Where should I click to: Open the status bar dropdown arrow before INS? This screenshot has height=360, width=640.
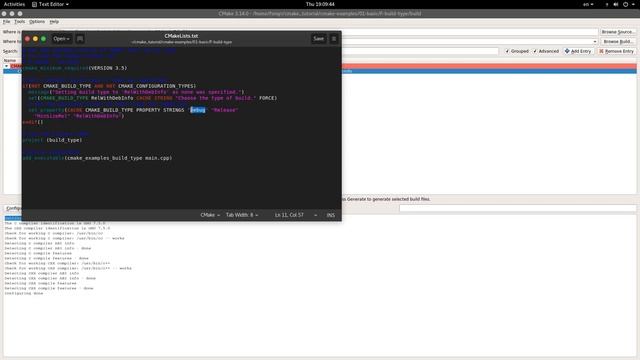316,215
